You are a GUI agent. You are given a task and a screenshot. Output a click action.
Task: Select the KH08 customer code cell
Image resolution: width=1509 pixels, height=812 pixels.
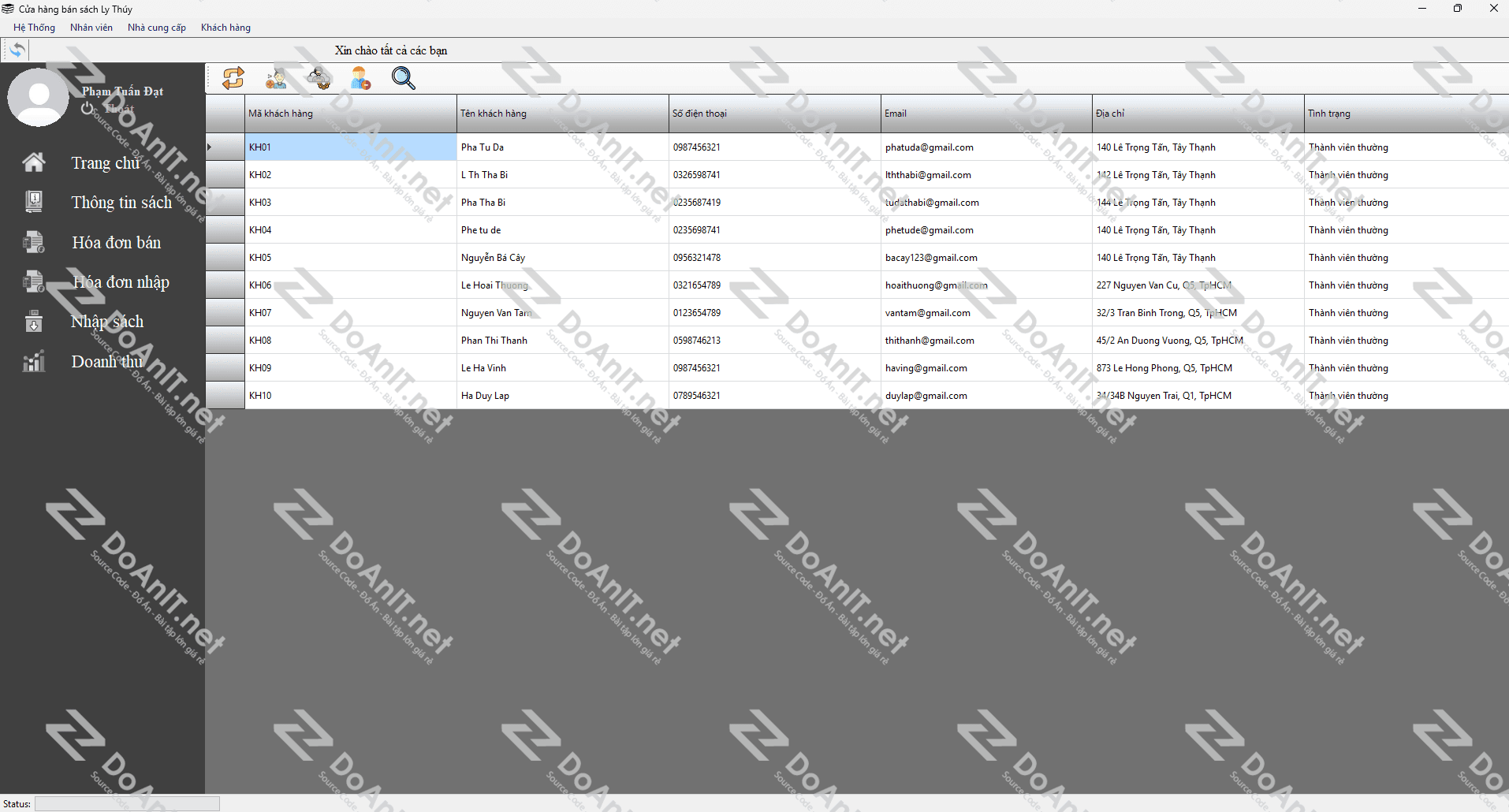[x=350, y=340]
